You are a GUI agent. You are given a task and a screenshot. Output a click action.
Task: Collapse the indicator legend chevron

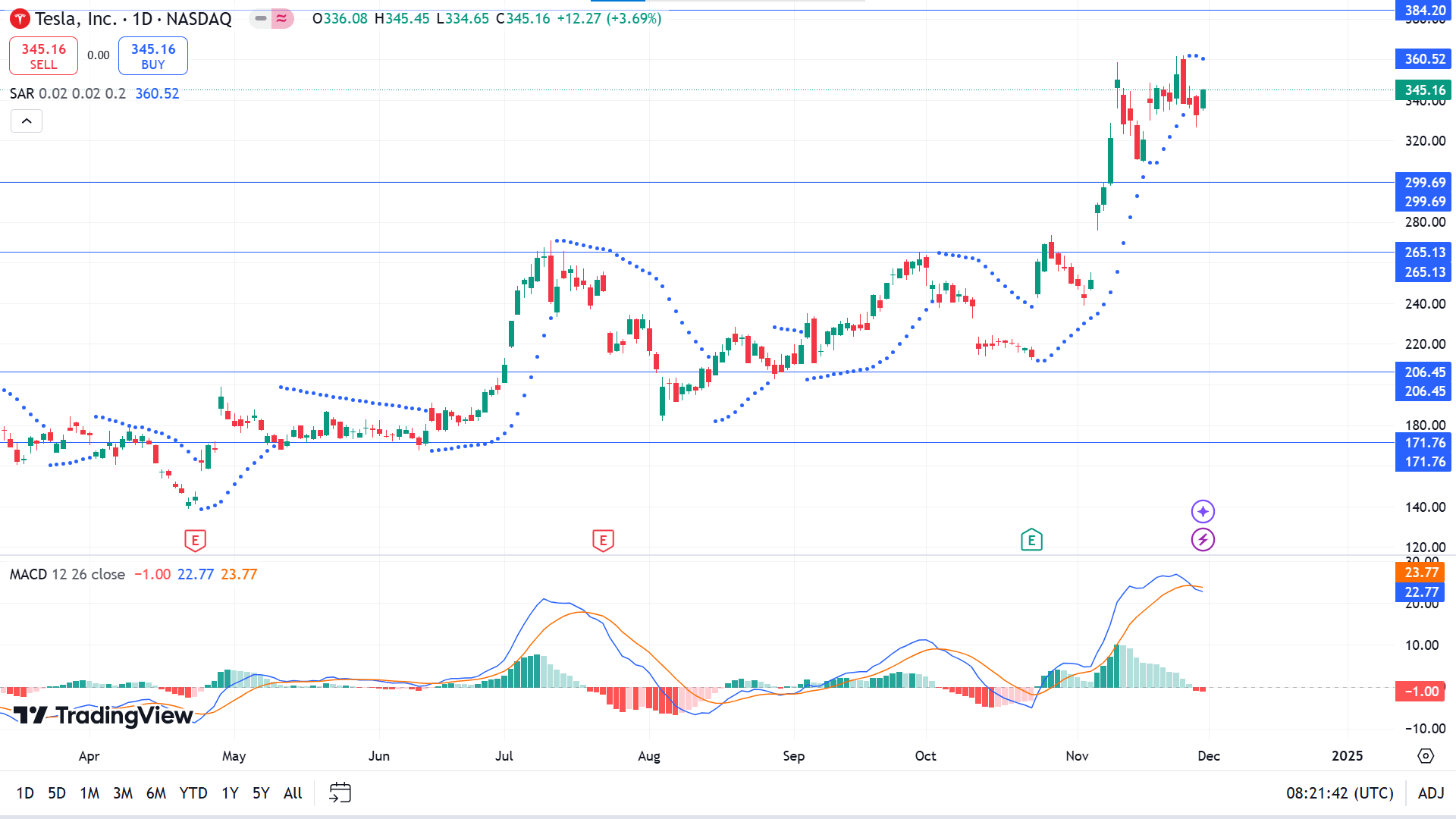pos(27,121)
